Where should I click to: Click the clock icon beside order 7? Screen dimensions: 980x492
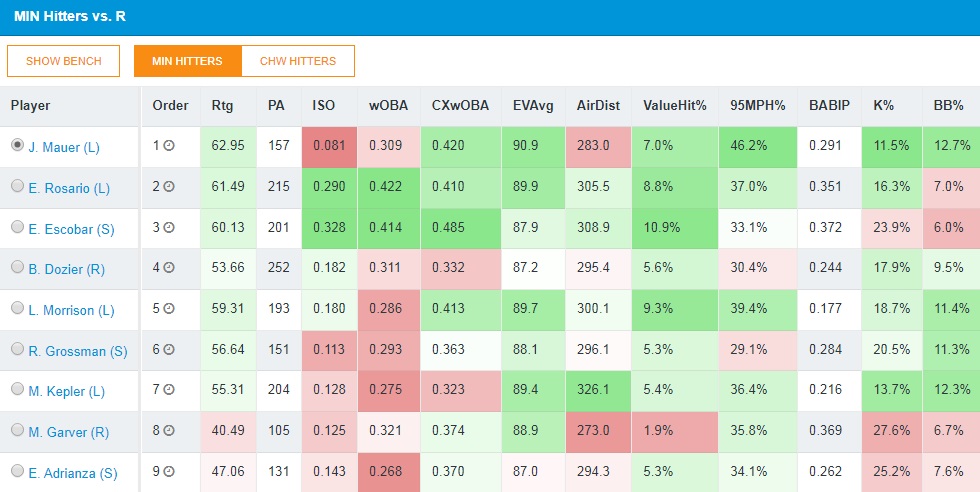click(169, 389)
